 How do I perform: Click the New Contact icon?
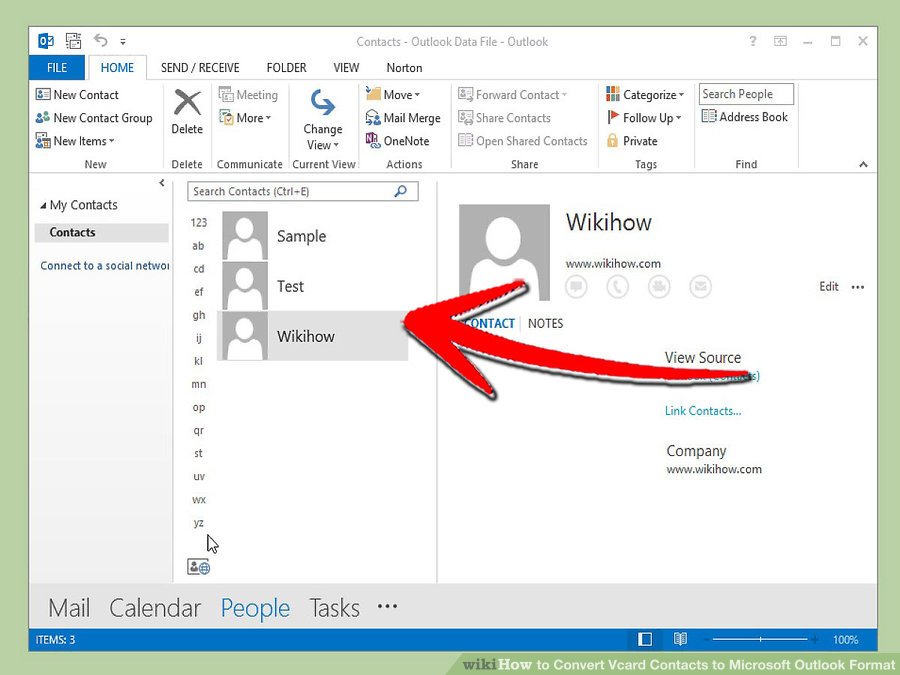[43, 95]
